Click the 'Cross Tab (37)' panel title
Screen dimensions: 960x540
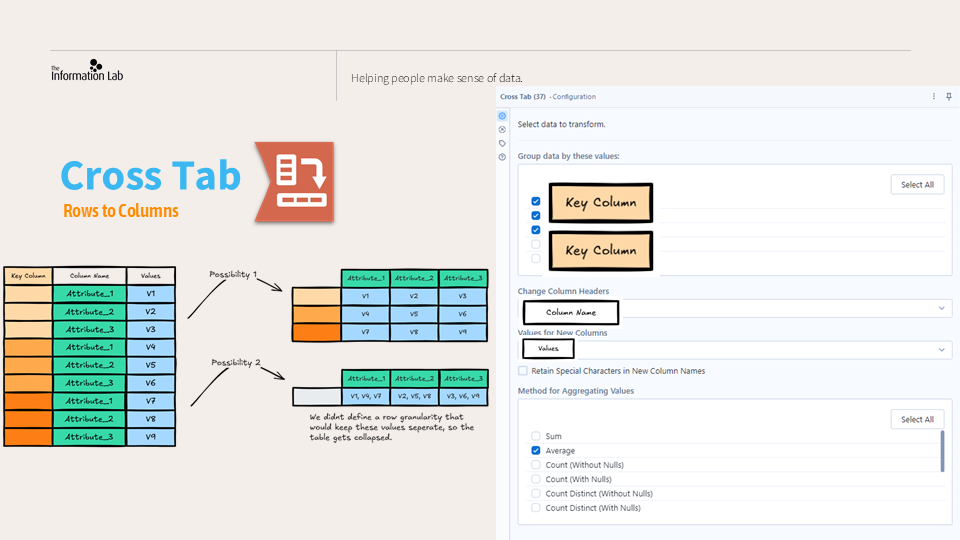pos(522,97)
